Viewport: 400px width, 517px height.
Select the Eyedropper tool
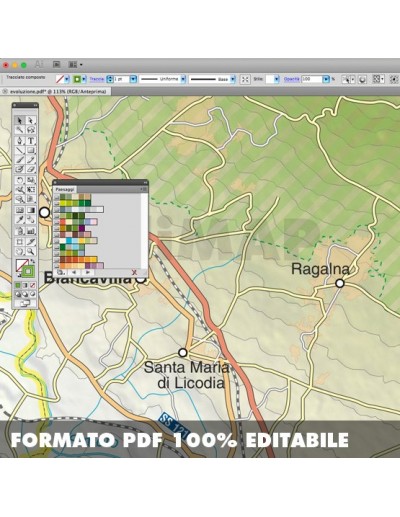[20, 220]
